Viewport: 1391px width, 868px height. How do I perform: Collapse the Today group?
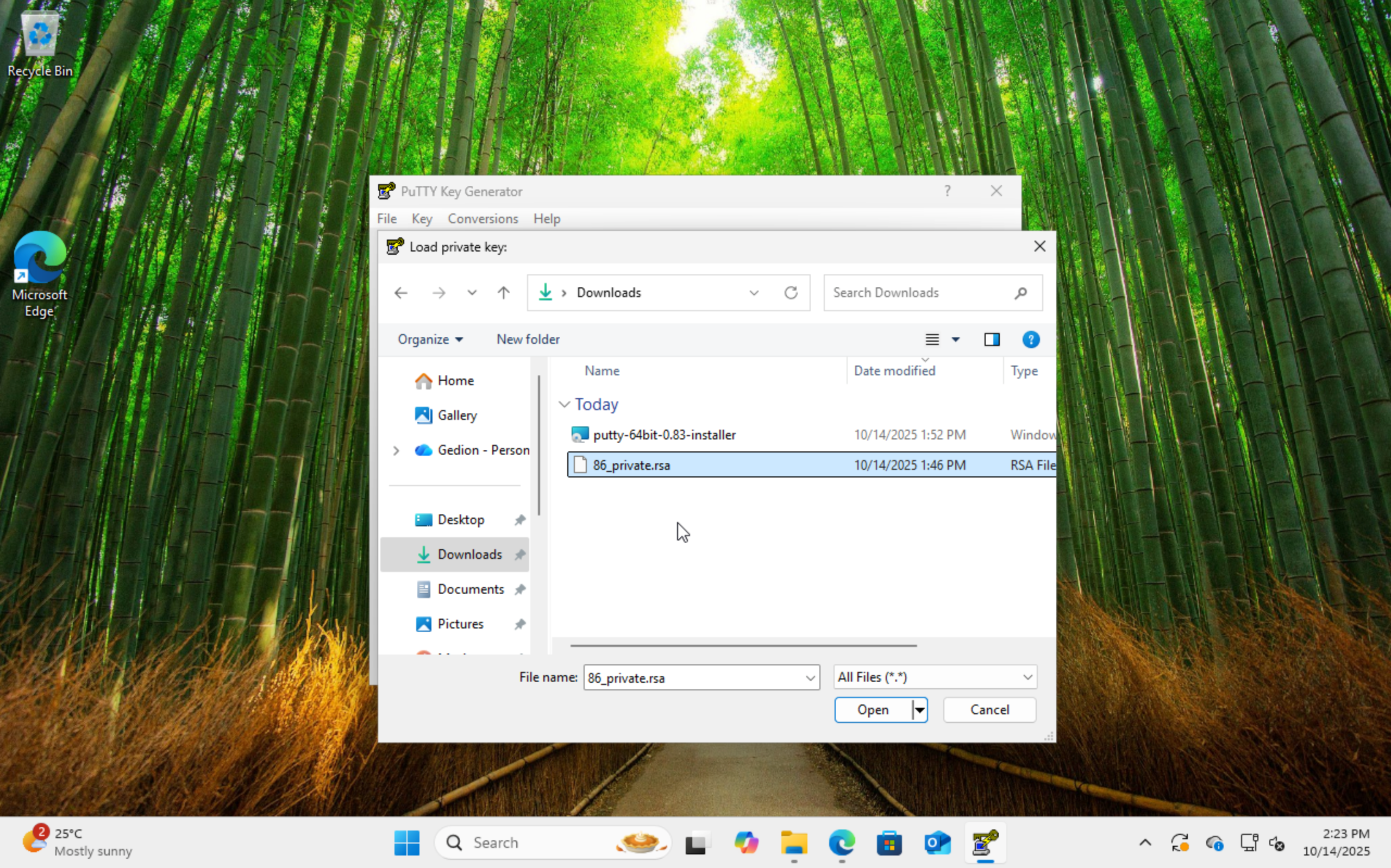coord(565,404)
